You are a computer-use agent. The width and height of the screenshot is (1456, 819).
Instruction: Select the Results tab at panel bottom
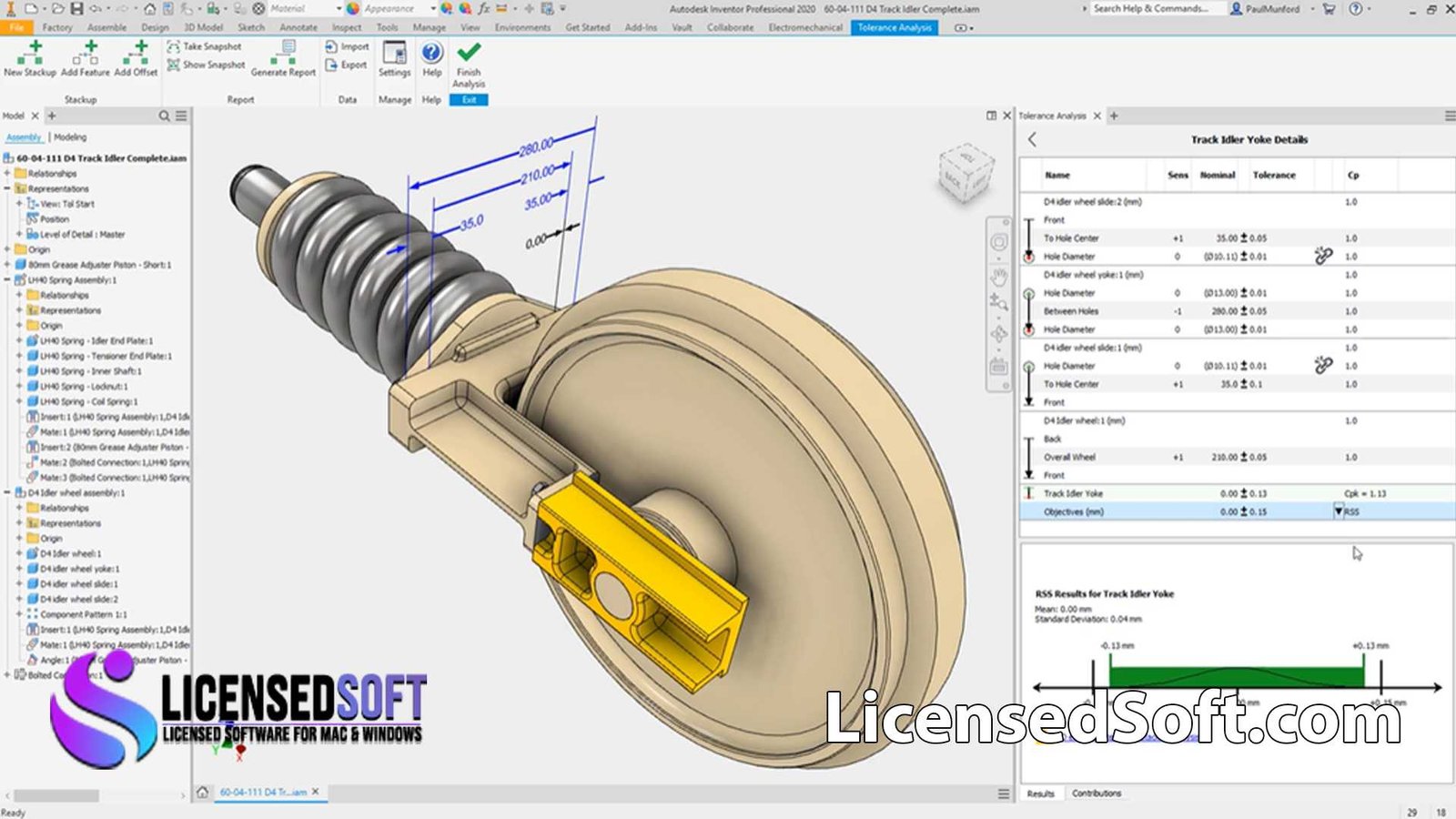pyautogui.click(x=1040, y=794)
